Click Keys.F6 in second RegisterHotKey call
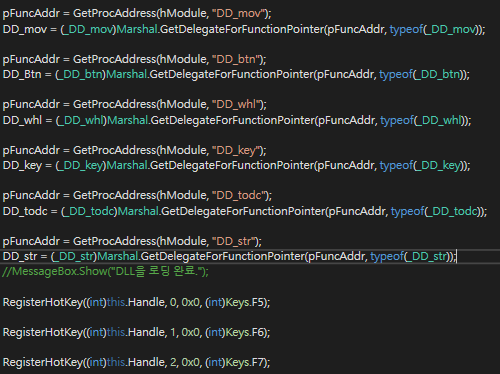 245,332
